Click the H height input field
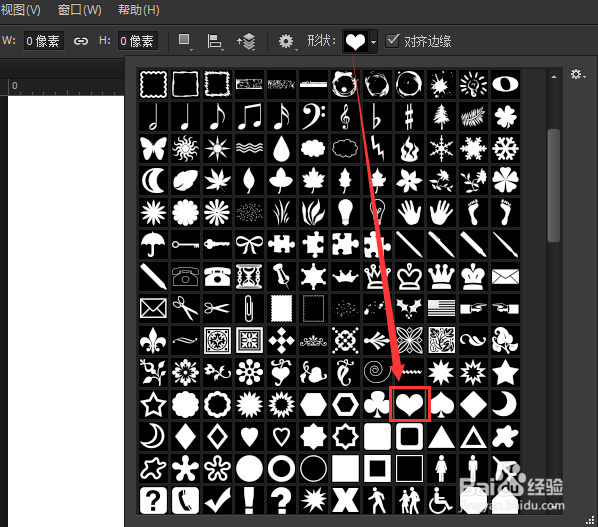This screenshot has height=527, width=598. point(137,41)
